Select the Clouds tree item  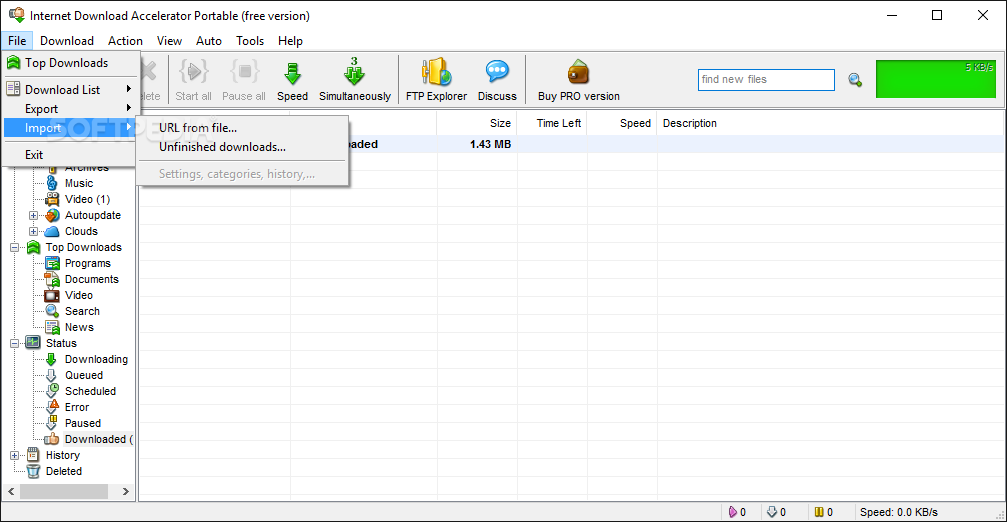81,231
